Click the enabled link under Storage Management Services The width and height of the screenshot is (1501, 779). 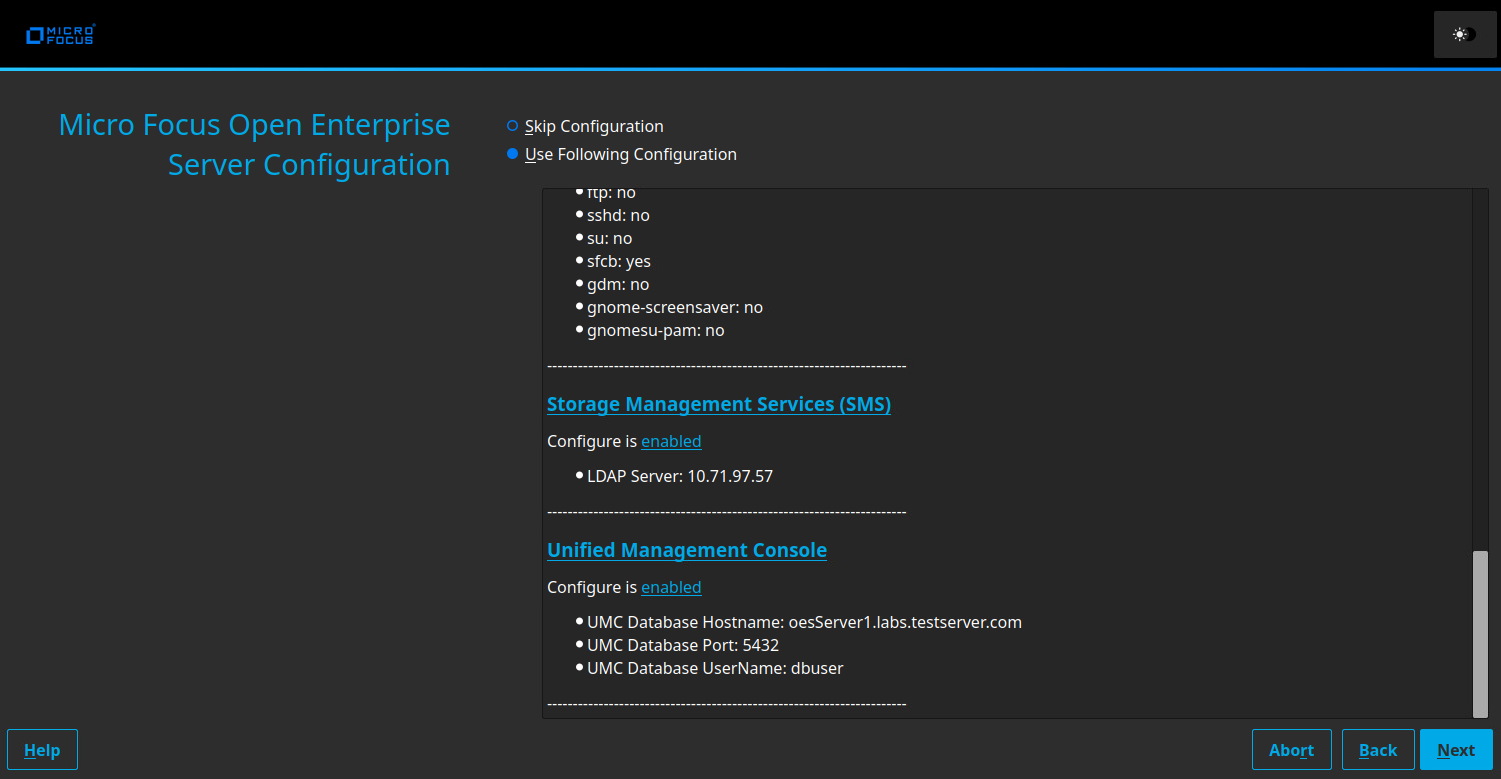671,441
